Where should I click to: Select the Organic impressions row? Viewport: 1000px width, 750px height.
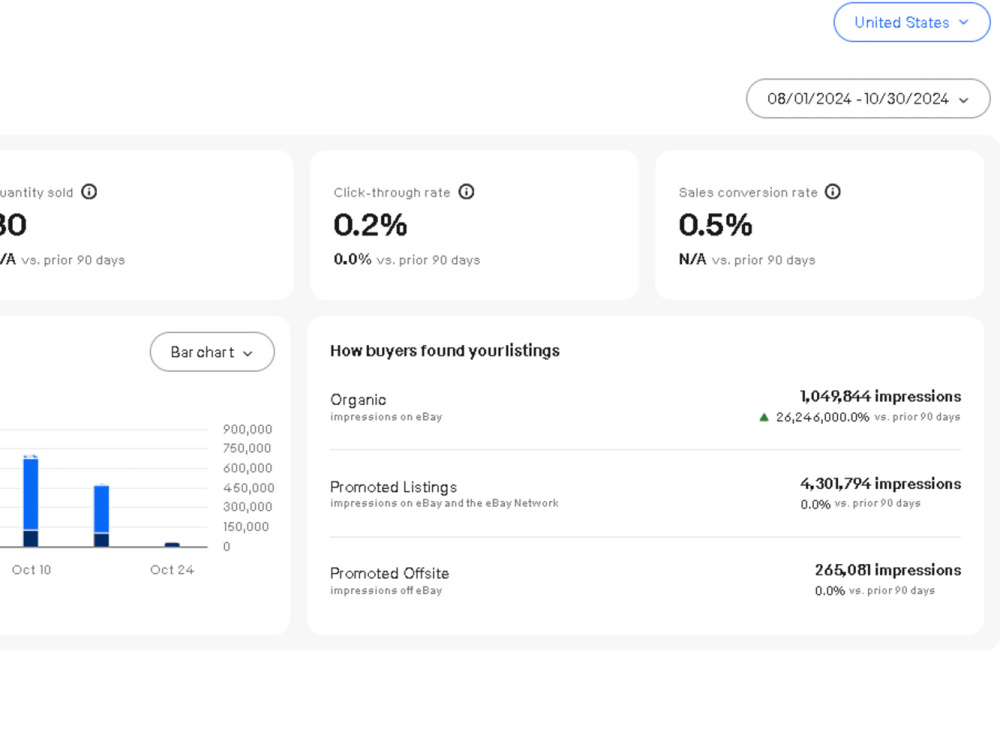point(645,406)
